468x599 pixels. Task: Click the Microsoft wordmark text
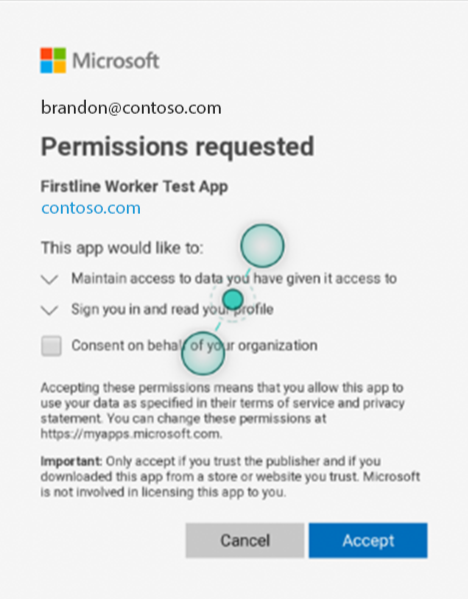coord(116,61)
